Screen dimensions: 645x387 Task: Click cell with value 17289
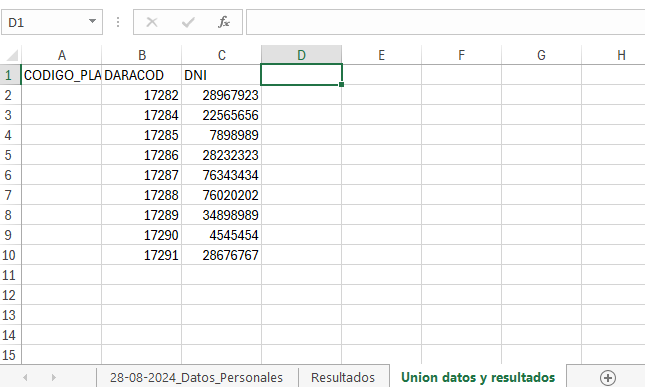pos(142,215)
